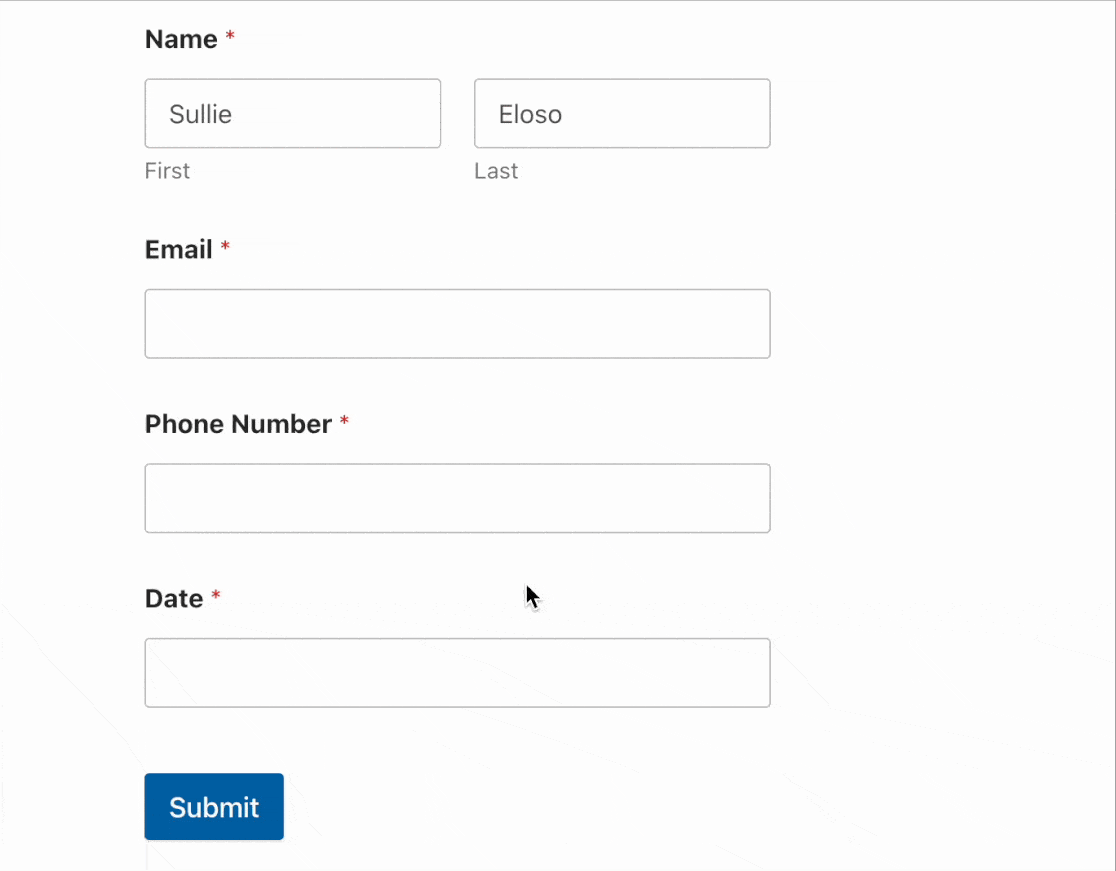Click the empty Email input field
This screenshot has height=871, width=1116.
click(457, 323)
